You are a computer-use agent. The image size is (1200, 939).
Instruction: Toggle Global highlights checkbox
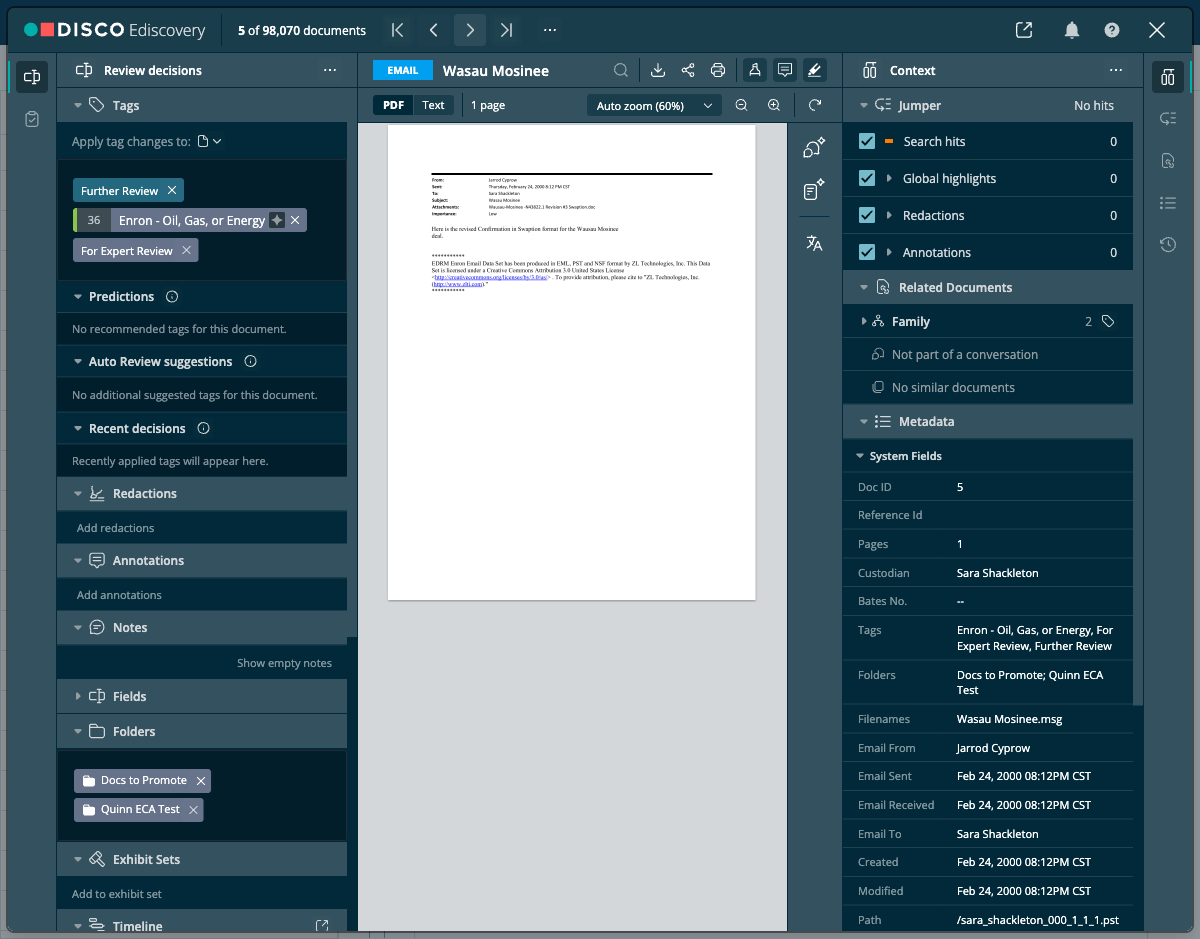pos(867,178)
